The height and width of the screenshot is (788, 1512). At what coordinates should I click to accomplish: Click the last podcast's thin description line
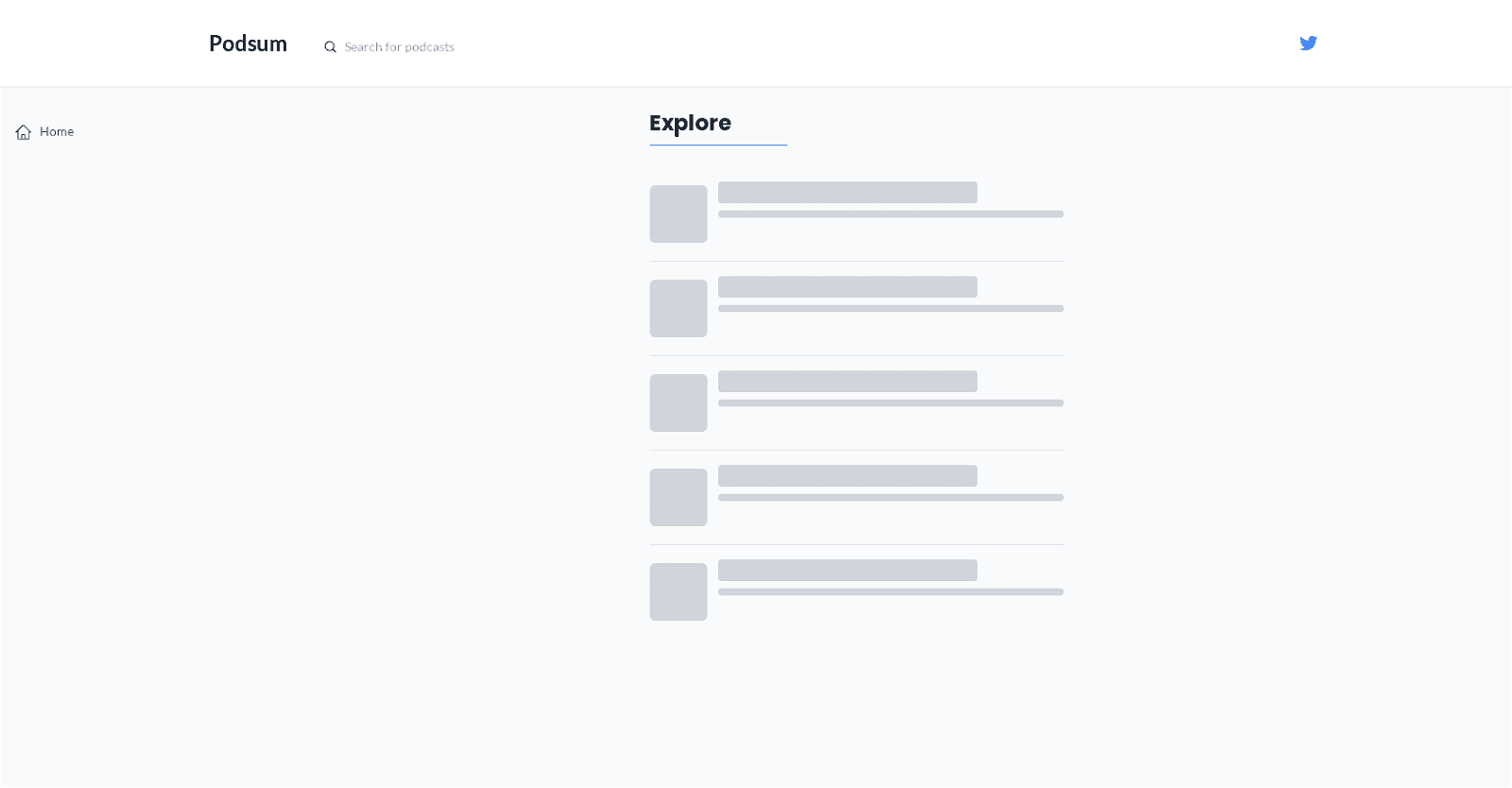pyautogui.click(x=890, y=592)
